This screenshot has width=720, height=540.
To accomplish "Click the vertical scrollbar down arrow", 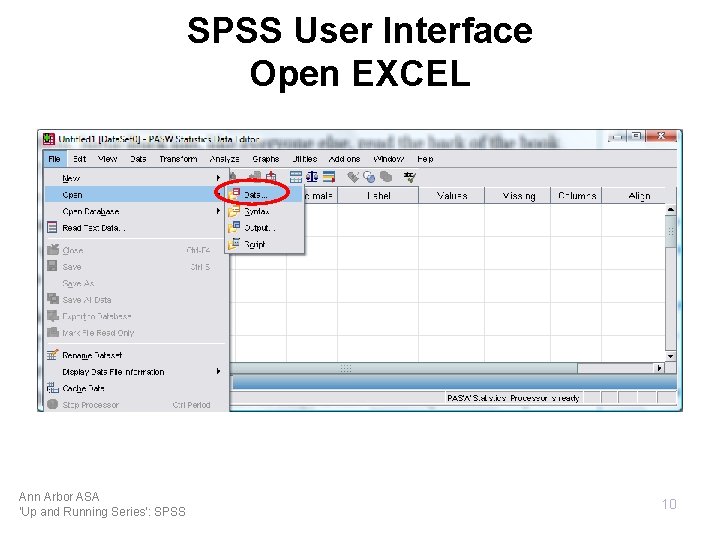I will point(670,356).
